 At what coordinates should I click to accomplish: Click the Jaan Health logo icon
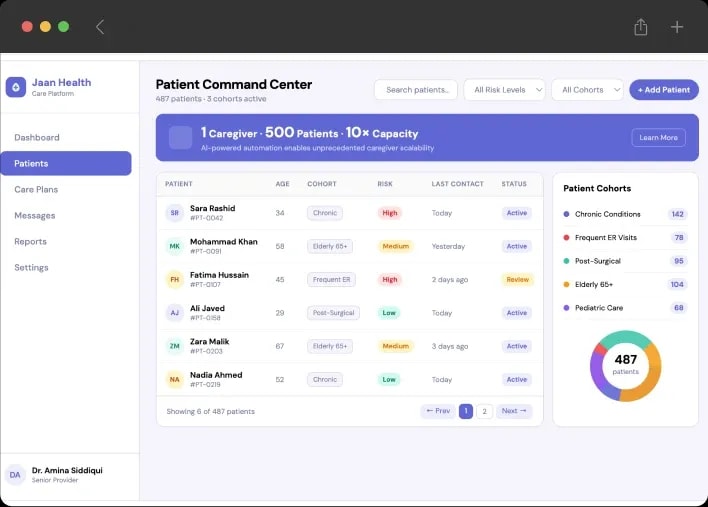pyautogui.click(x=16, y=87)
